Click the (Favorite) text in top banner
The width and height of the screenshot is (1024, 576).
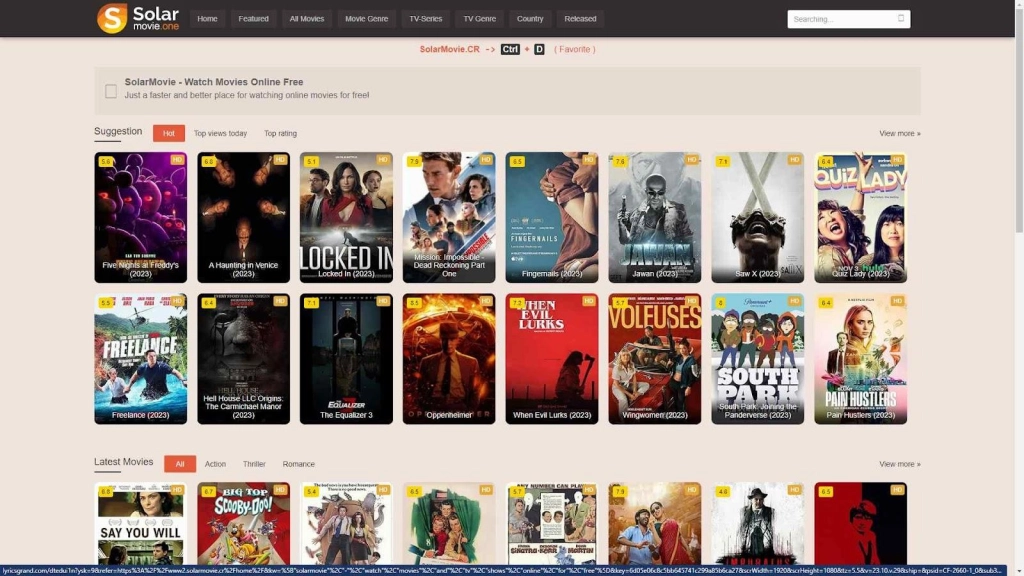point(575,49)
